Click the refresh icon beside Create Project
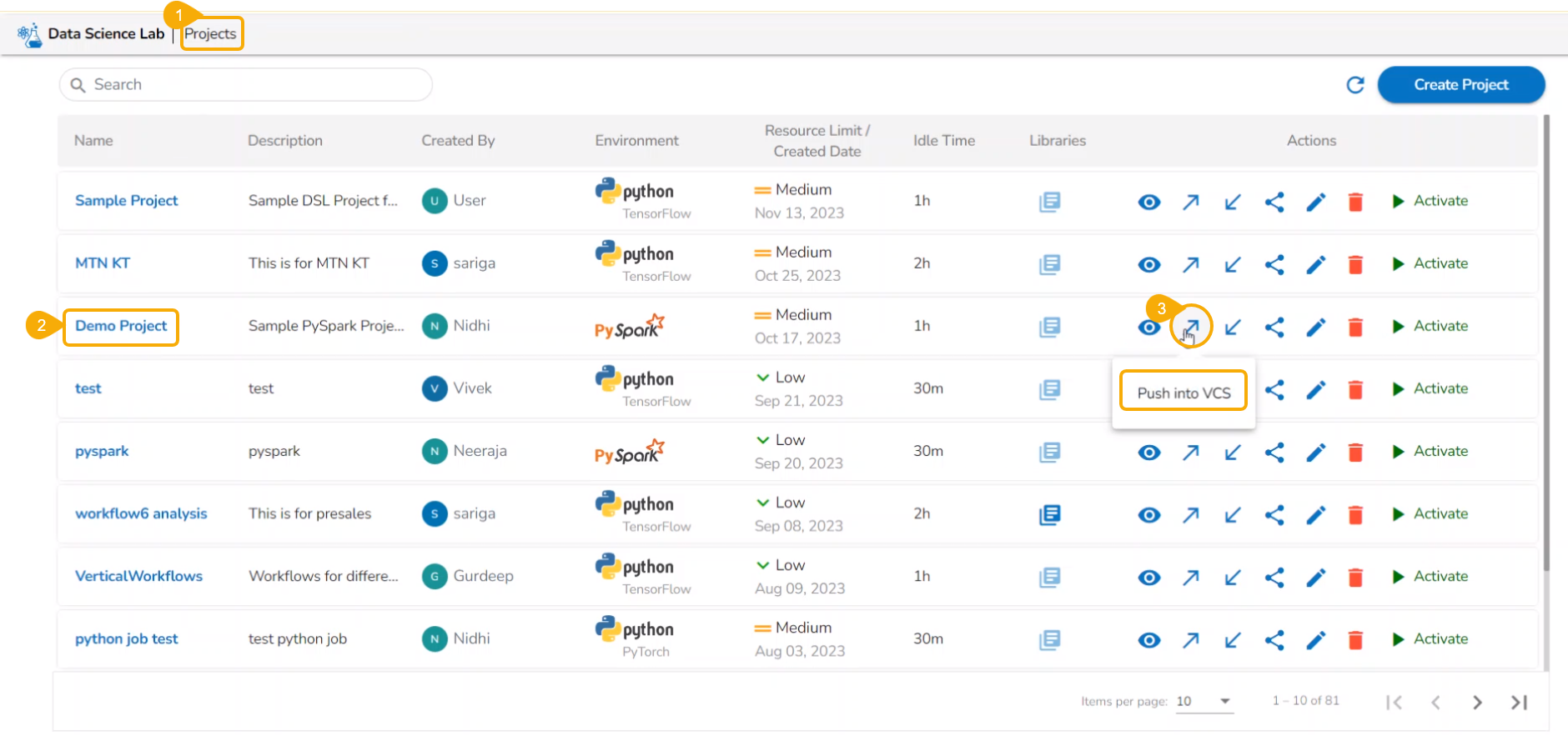Image resolution: width=1568 pixels, height=741 pixels. click(x=1355, y=85)
